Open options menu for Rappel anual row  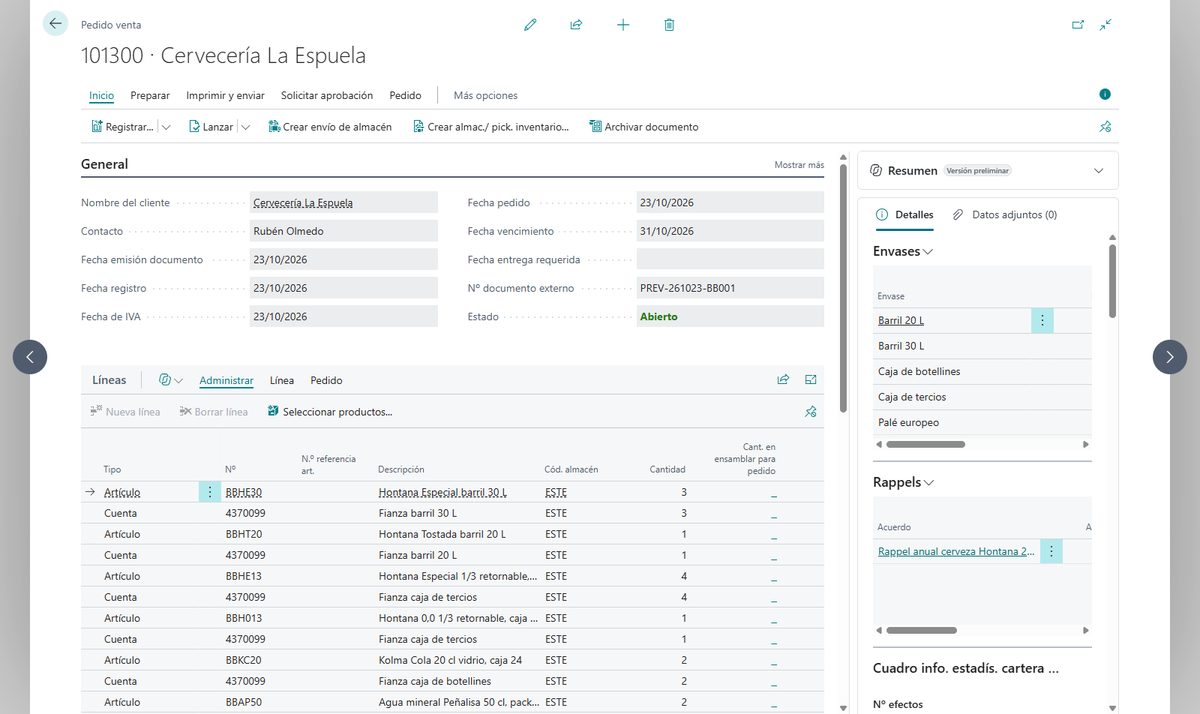tap(1051, 551)
